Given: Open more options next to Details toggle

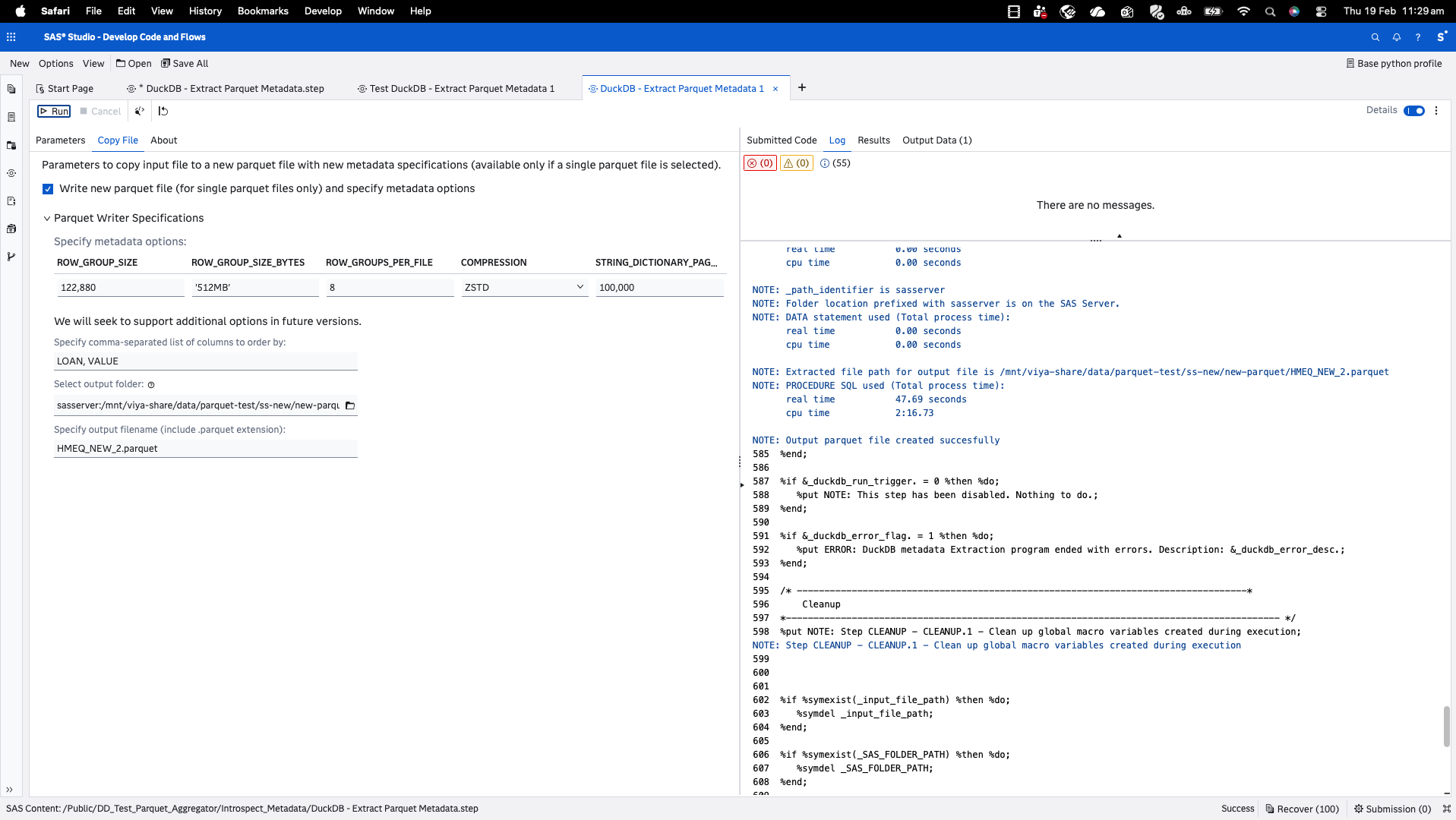Looking at the screenshot, I should pyautogui.click(x=1436, y=111).
